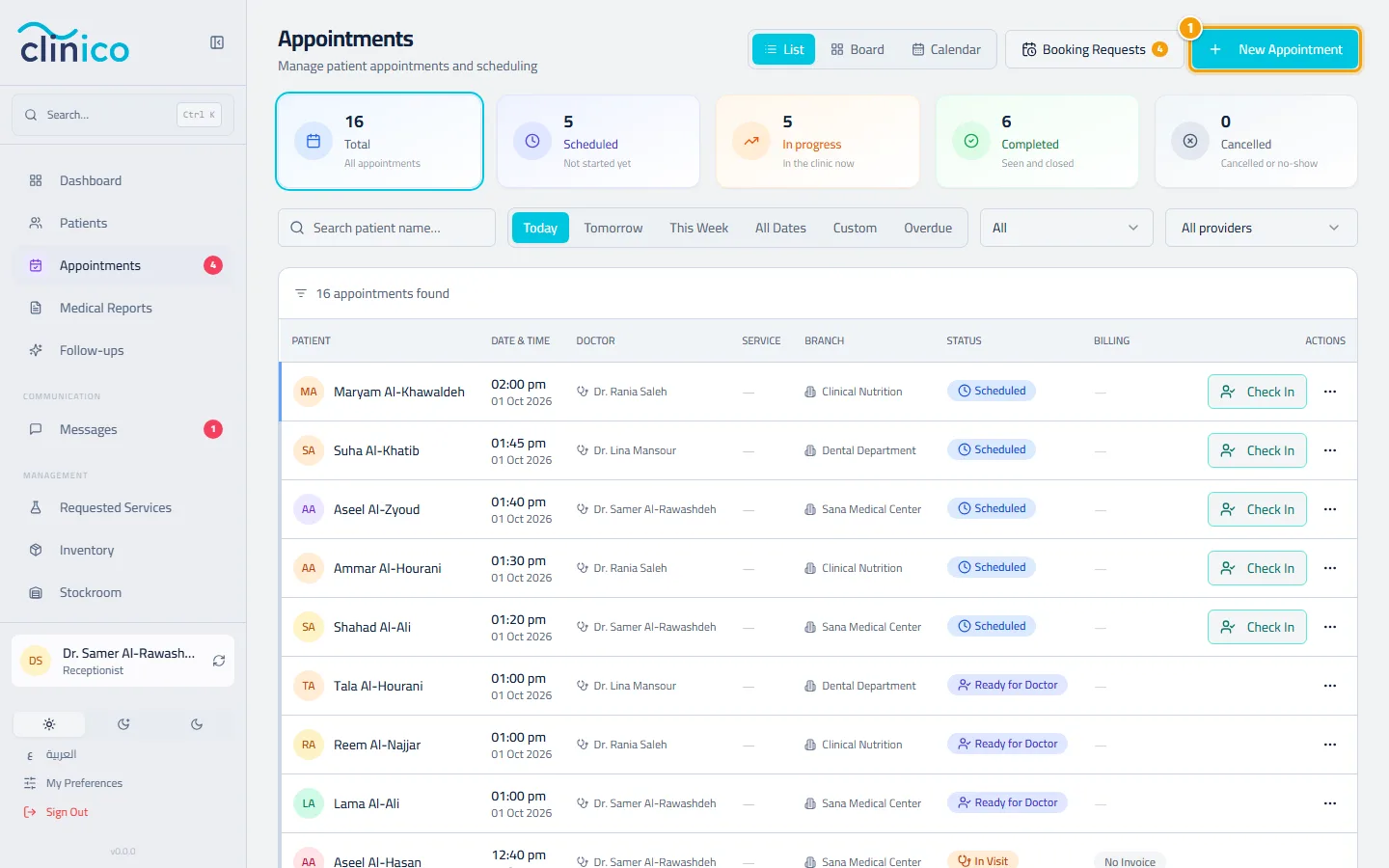Click the switch-account refresh icon beside Receptionist
This screenshot has height=868, width=1389.
[219, 661]
